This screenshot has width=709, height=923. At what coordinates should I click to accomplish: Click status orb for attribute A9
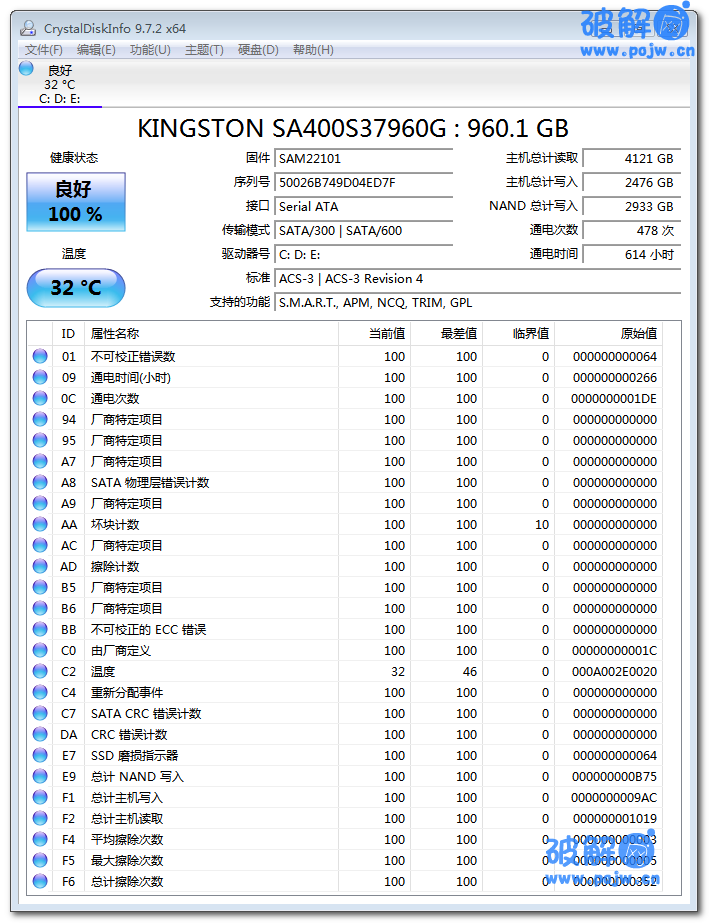[40, 503]
